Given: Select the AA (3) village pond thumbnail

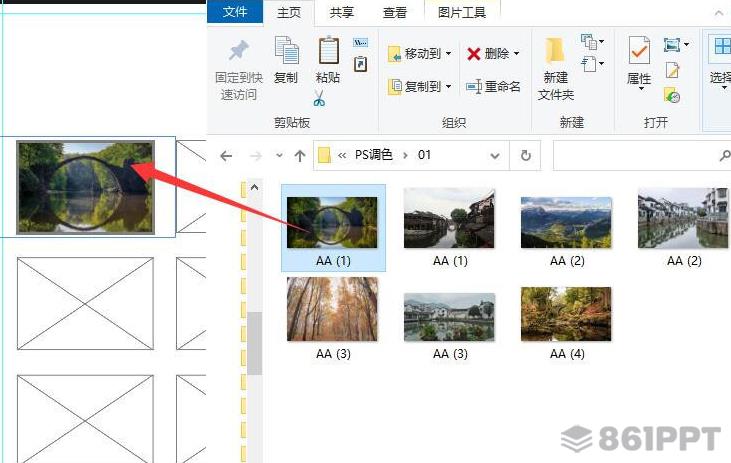Looking at the screenshot, I should (449, 317).
